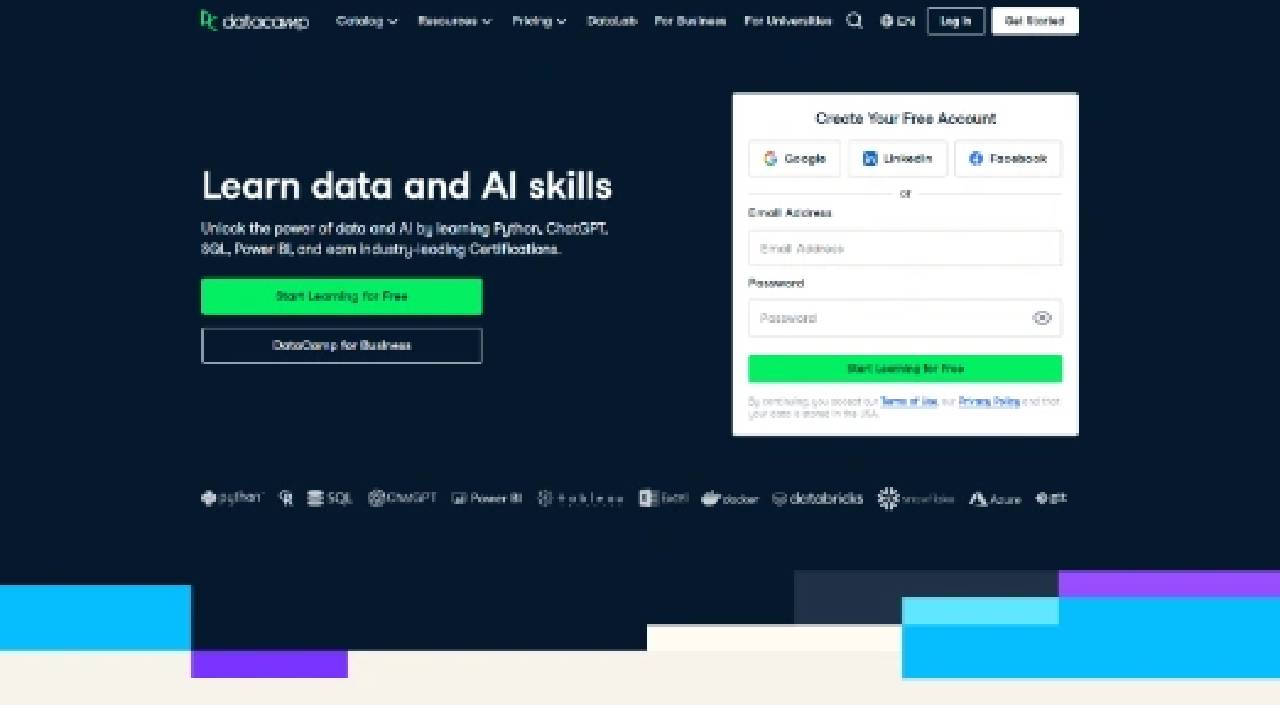Click the Log In button
1280x720 pixels.
point(956,21)
